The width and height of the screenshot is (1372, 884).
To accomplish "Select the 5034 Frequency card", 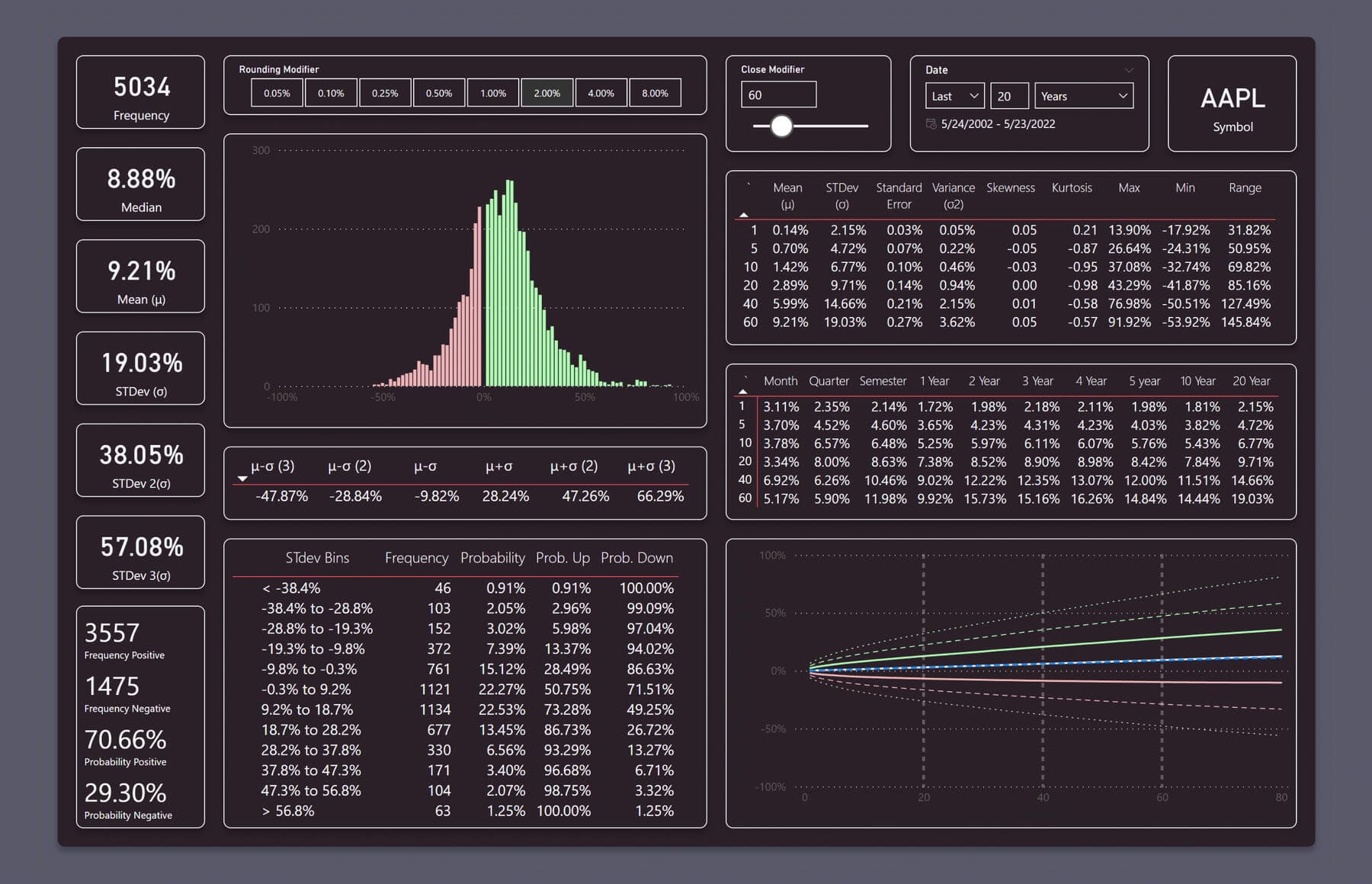I will pos(139,92).
